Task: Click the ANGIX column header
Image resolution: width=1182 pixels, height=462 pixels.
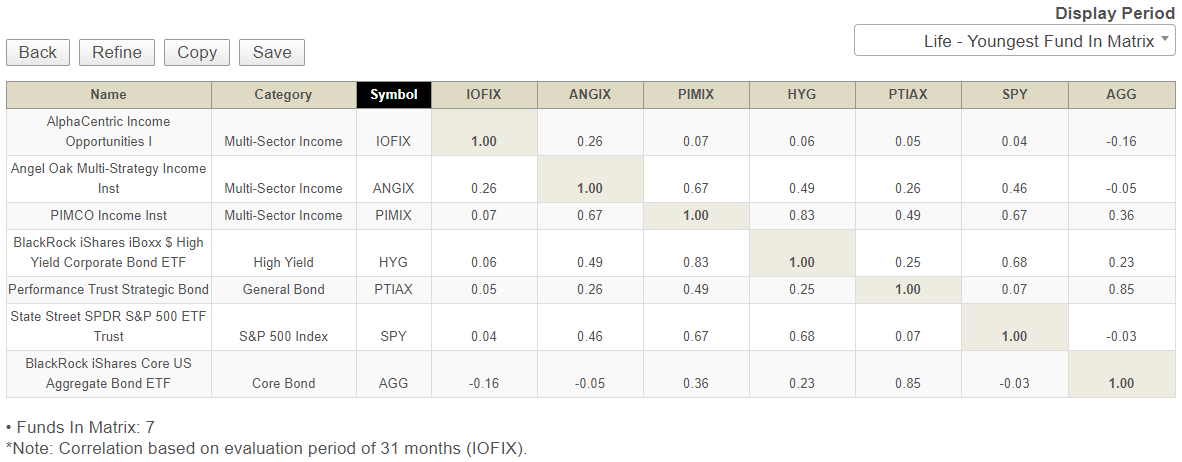Action: pos(590,95)
